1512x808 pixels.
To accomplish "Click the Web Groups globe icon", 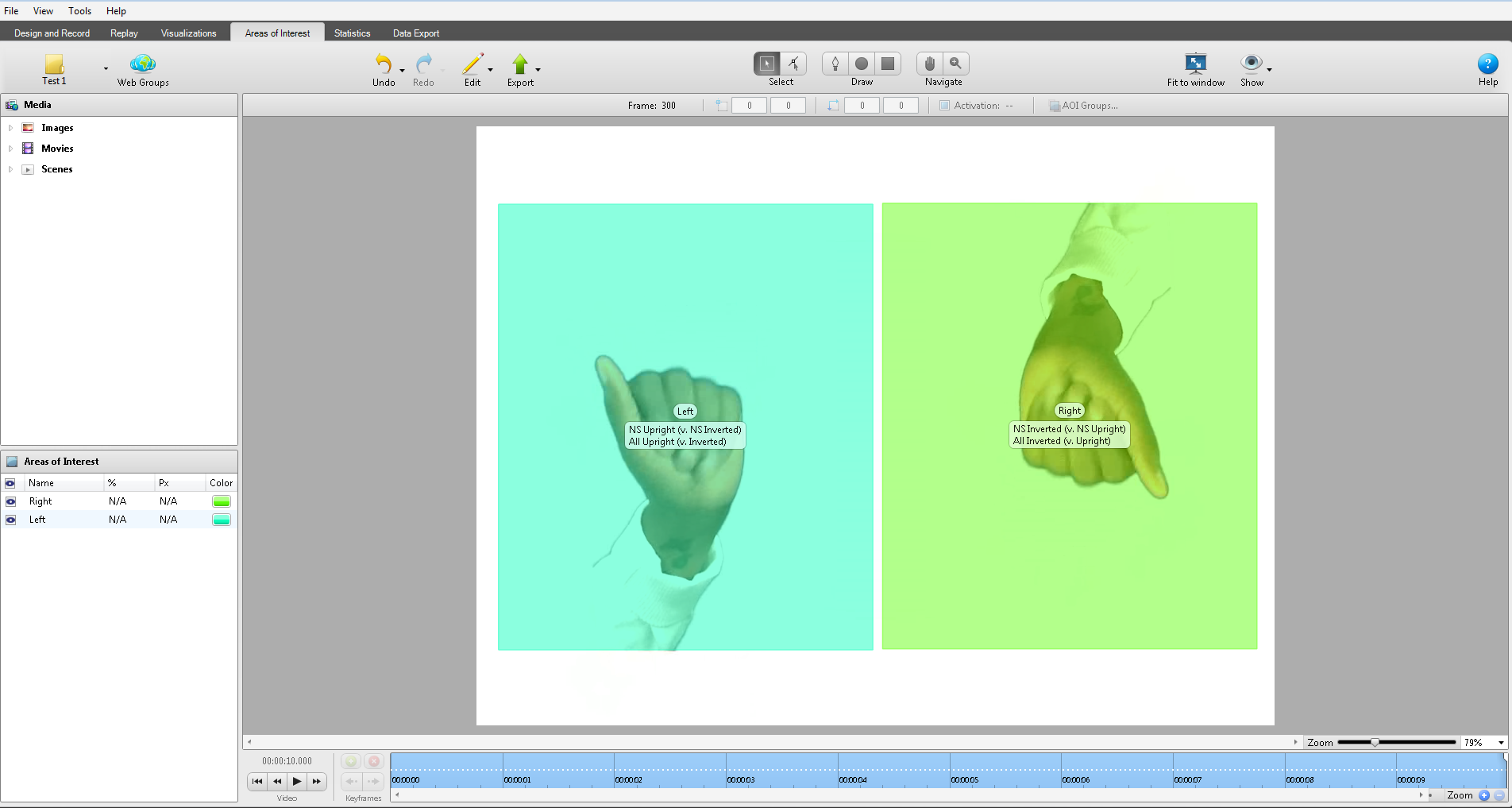I will (143, 64).
